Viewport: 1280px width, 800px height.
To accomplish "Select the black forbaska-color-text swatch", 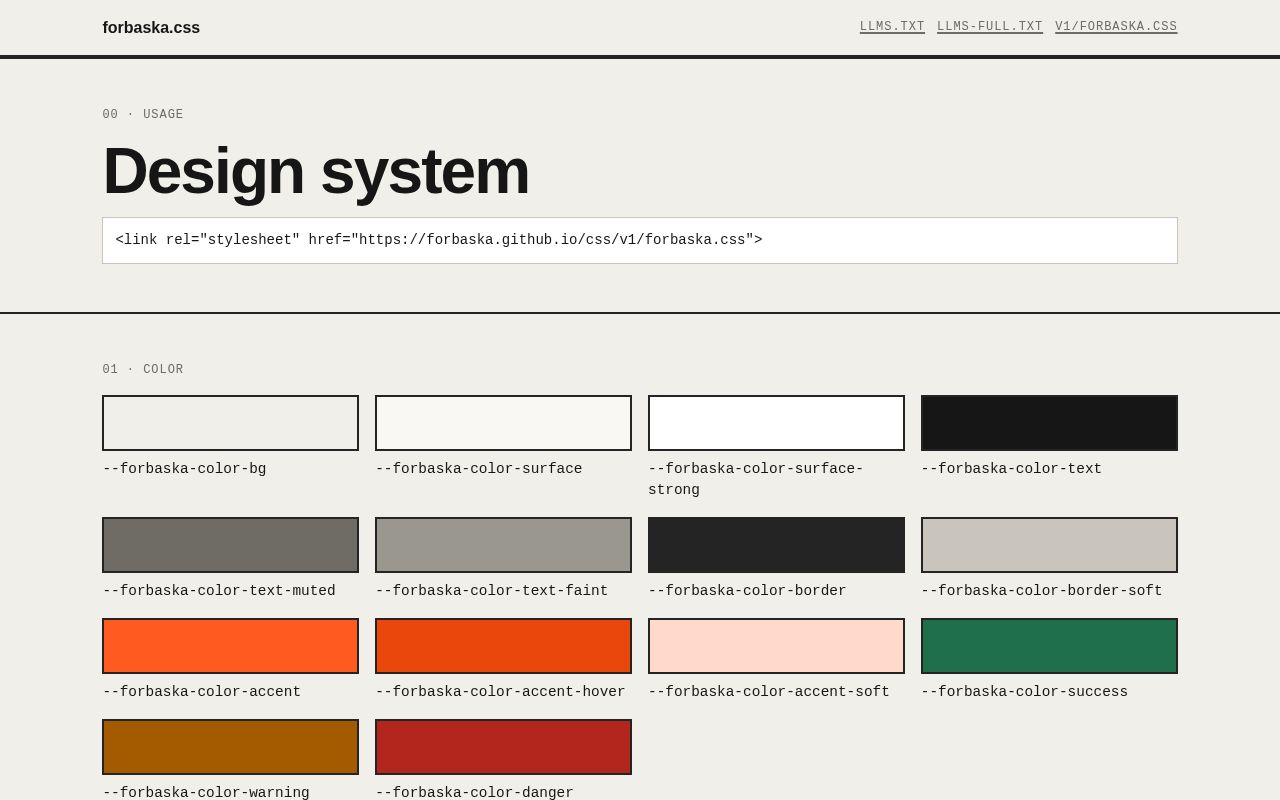I will (1049, 423).
